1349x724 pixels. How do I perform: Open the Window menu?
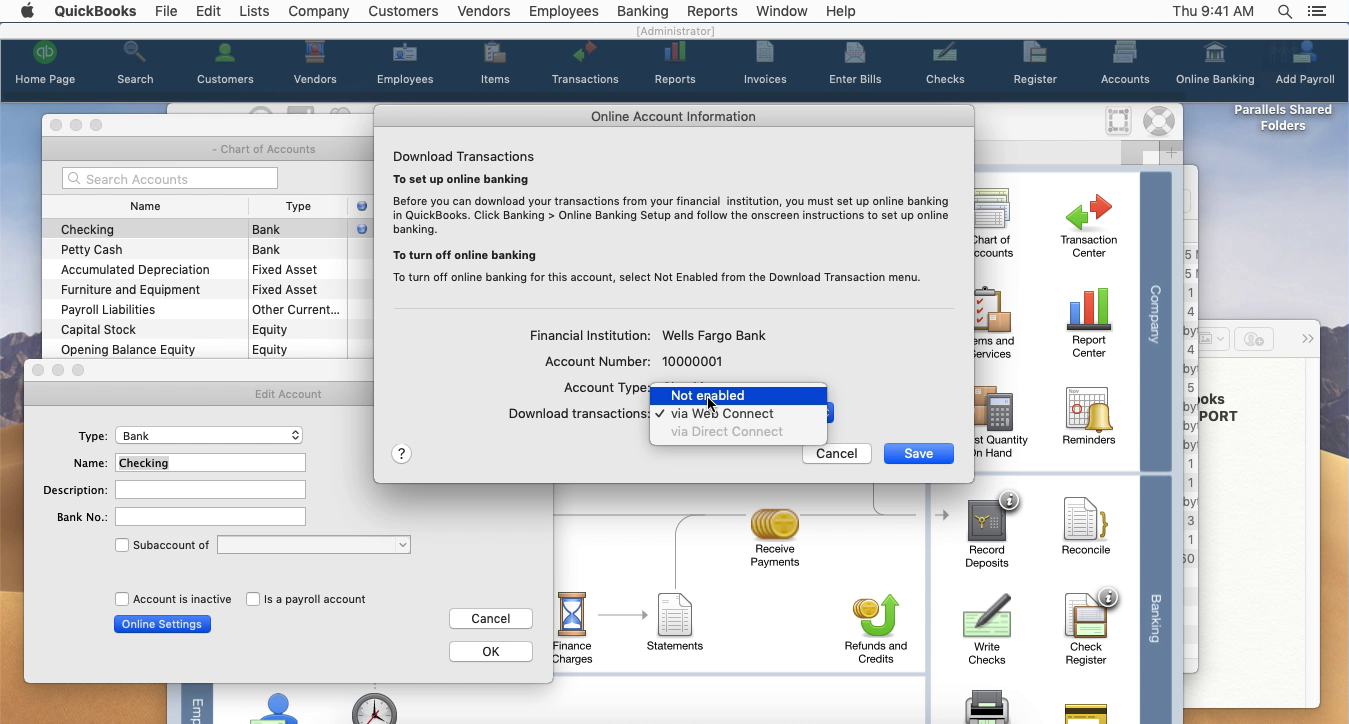coord(781,11)
